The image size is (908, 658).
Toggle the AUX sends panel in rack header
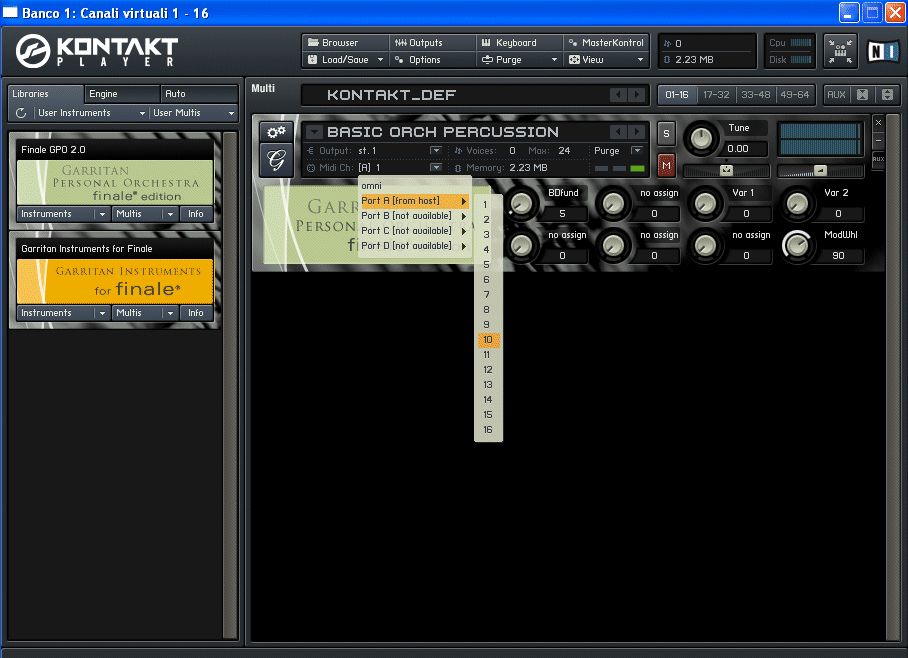point(836,94)
